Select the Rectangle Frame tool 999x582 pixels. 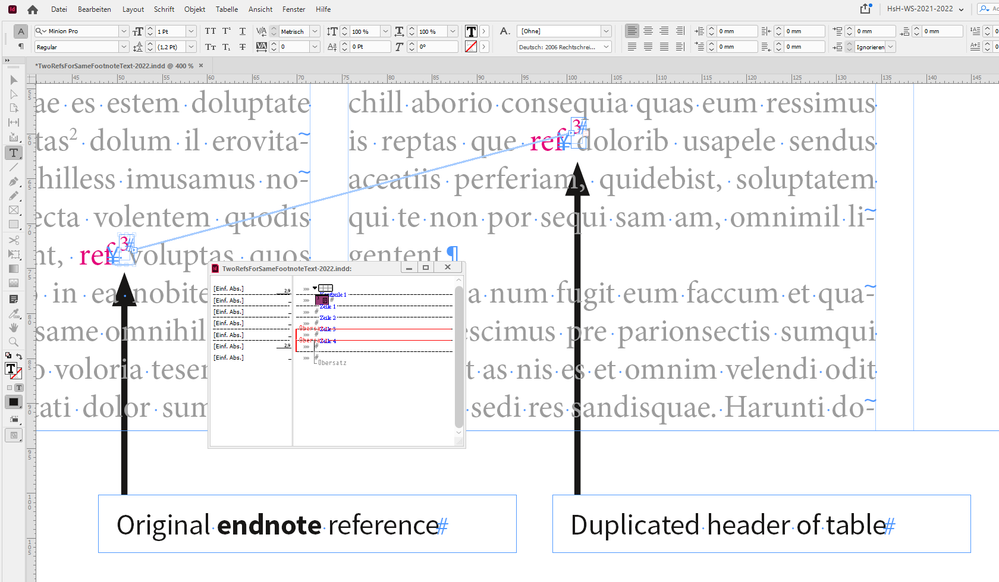13,210
